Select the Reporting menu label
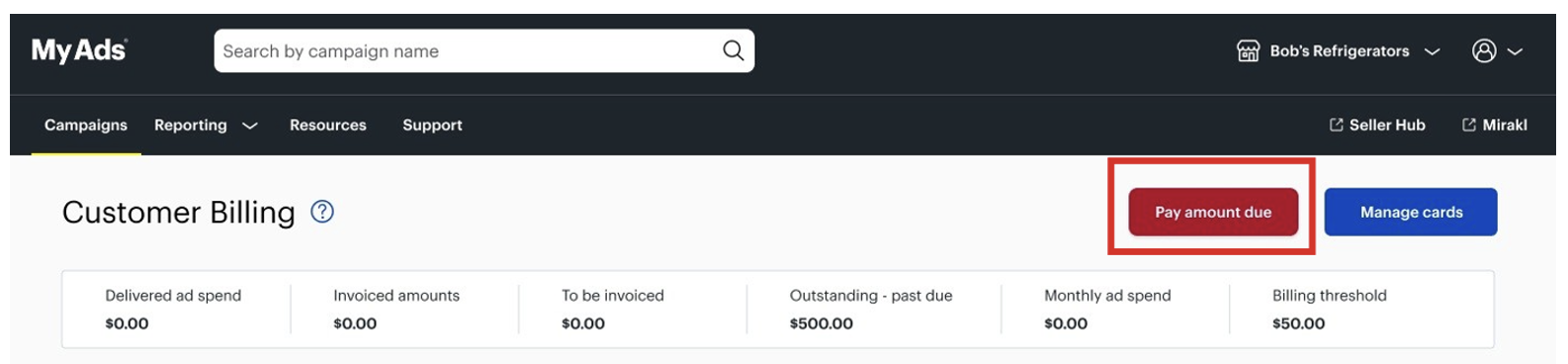 pyautogui.click(x=191, y=125)
